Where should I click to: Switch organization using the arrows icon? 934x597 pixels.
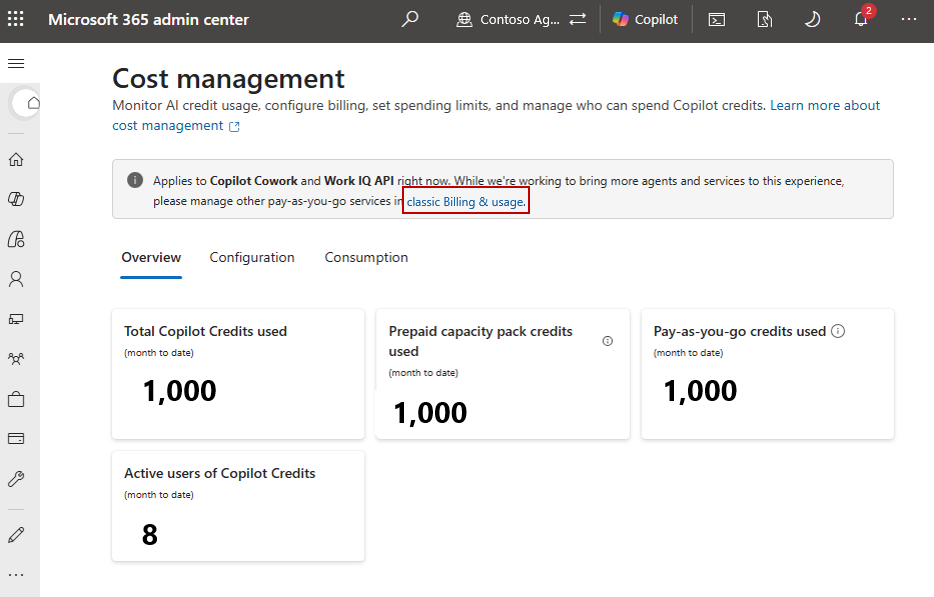(x=578, y=20)
